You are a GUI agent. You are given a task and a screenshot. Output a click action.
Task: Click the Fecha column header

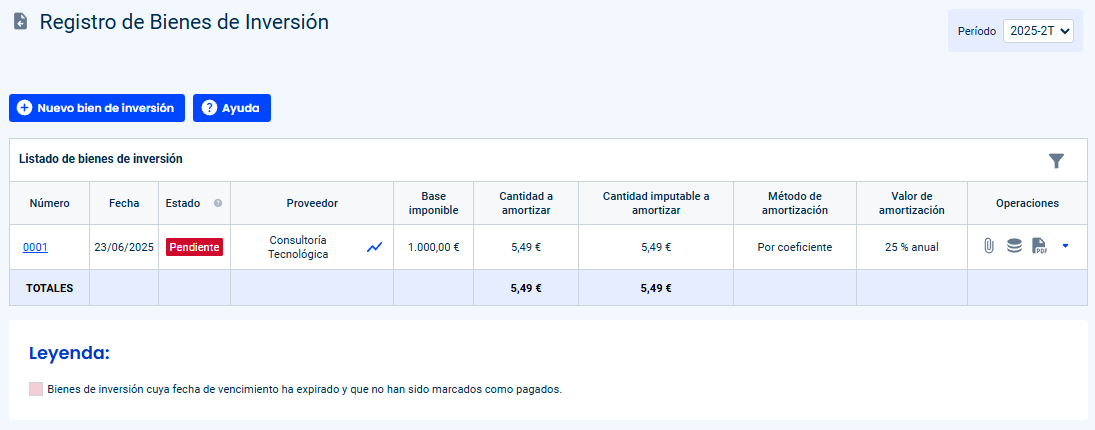(x=124, y=203)
